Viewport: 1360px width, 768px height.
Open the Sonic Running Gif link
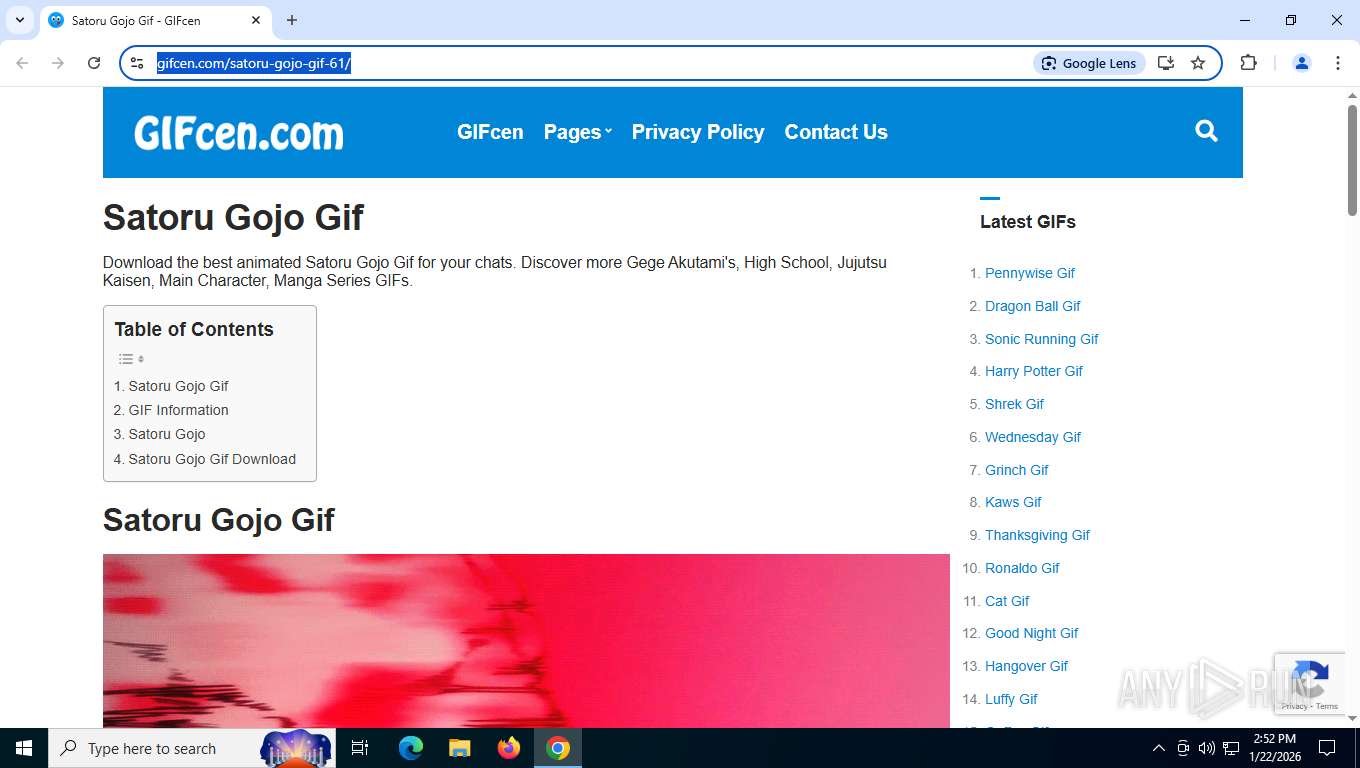(1042, 339)
